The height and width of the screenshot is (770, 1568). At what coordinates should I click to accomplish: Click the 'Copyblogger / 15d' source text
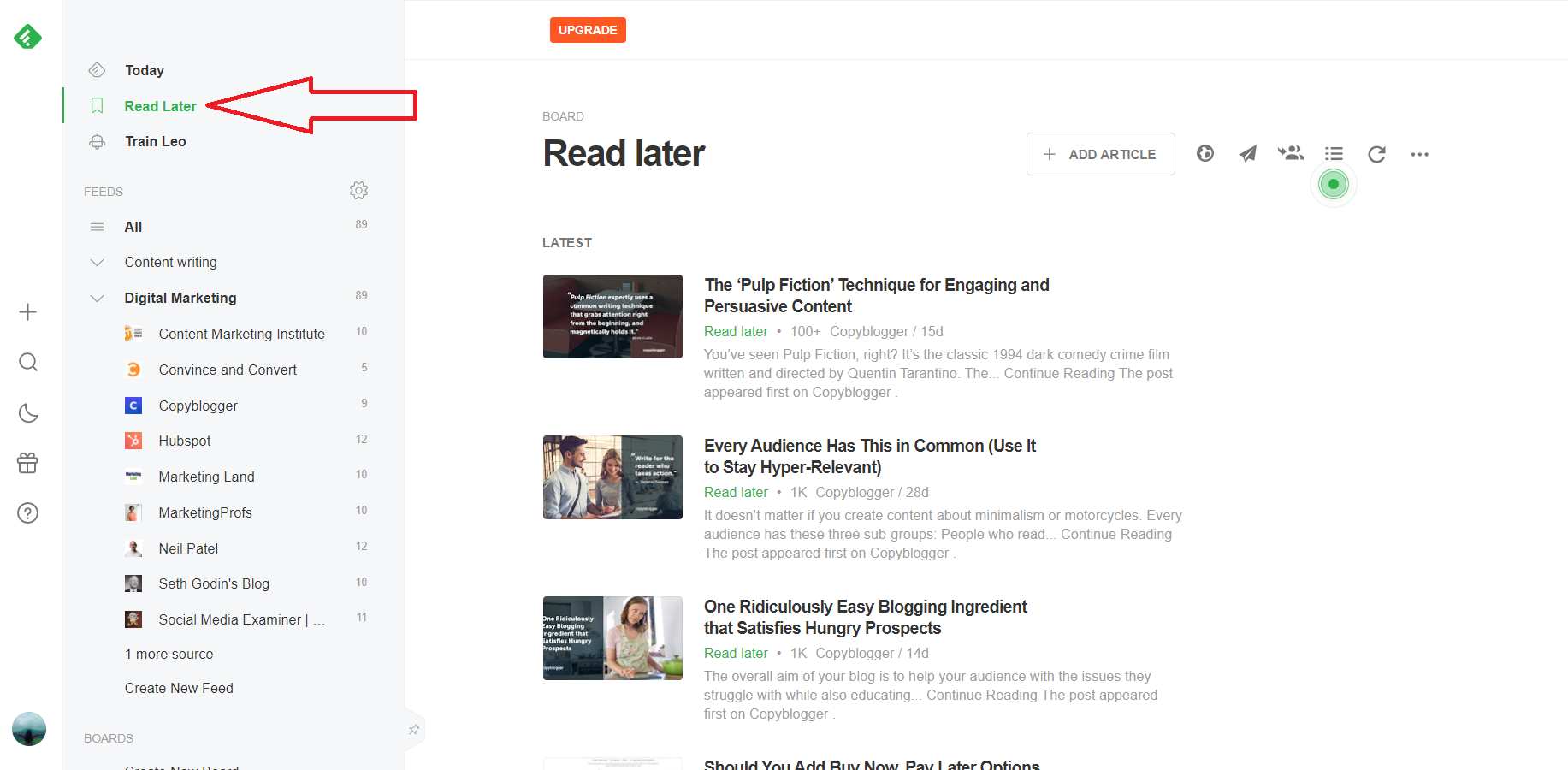tap(886, 331)
